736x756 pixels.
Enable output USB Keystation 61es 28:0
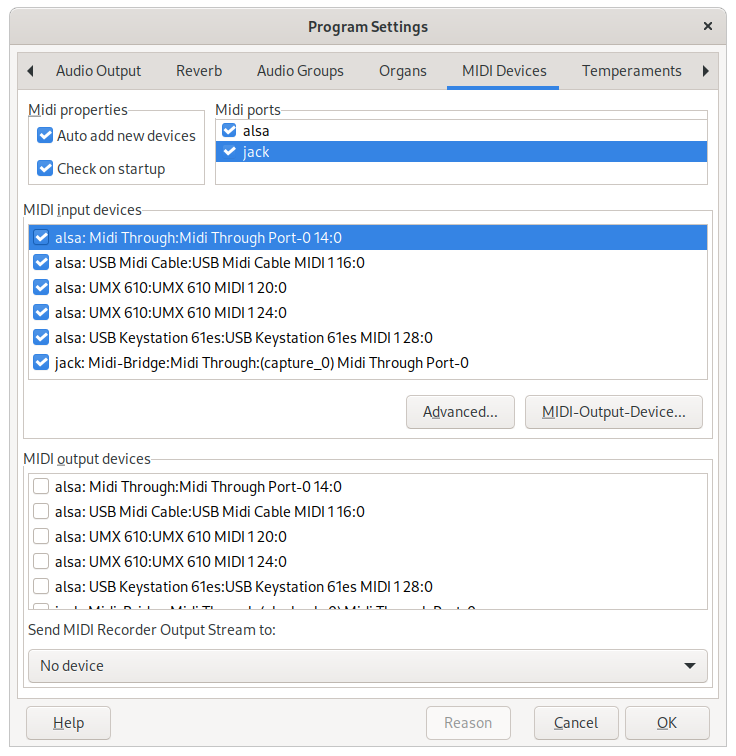click(41, 586)
